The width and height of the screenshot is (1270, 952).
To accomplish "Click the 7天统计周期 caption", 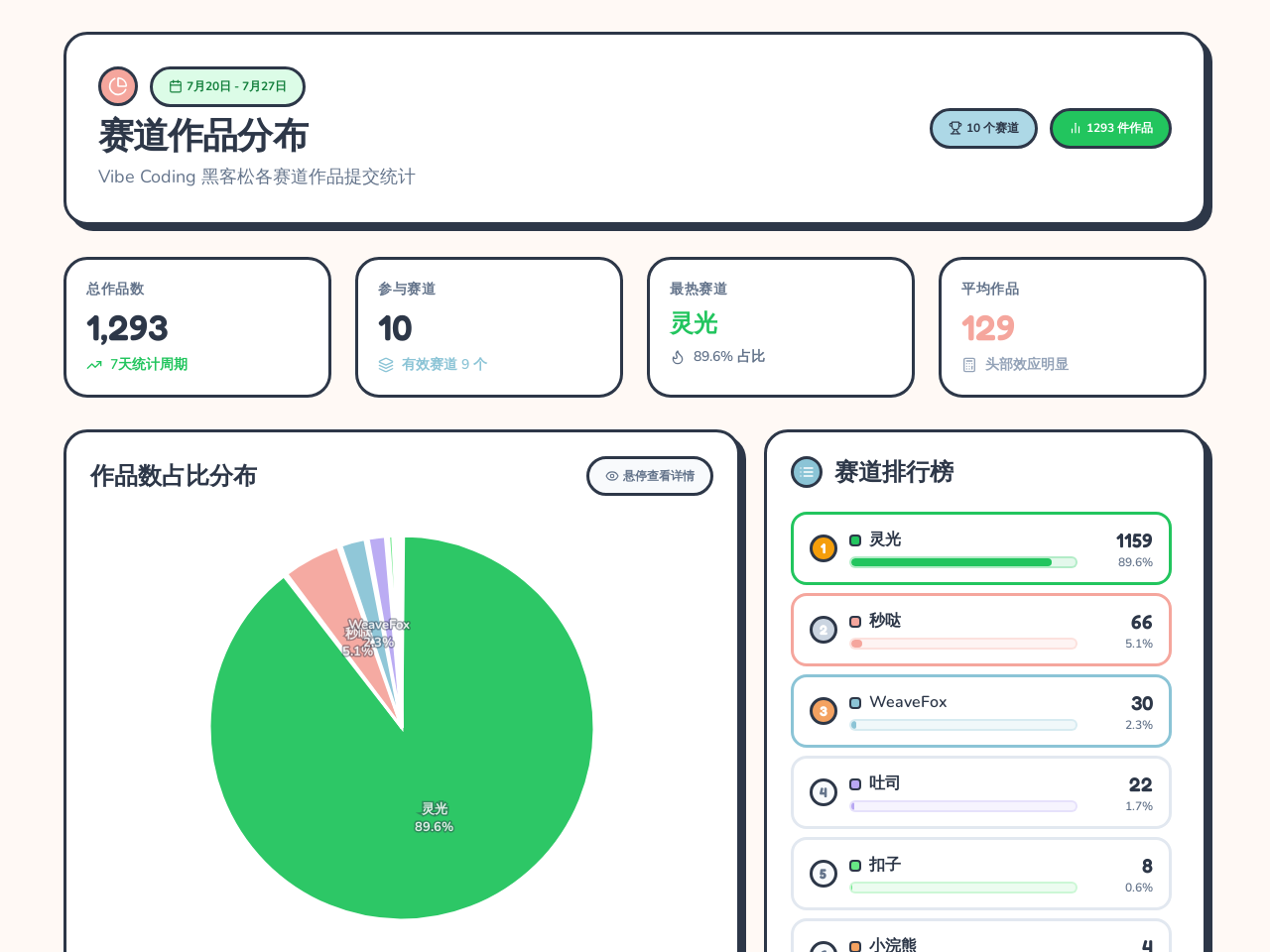I will tap(149, 365).
